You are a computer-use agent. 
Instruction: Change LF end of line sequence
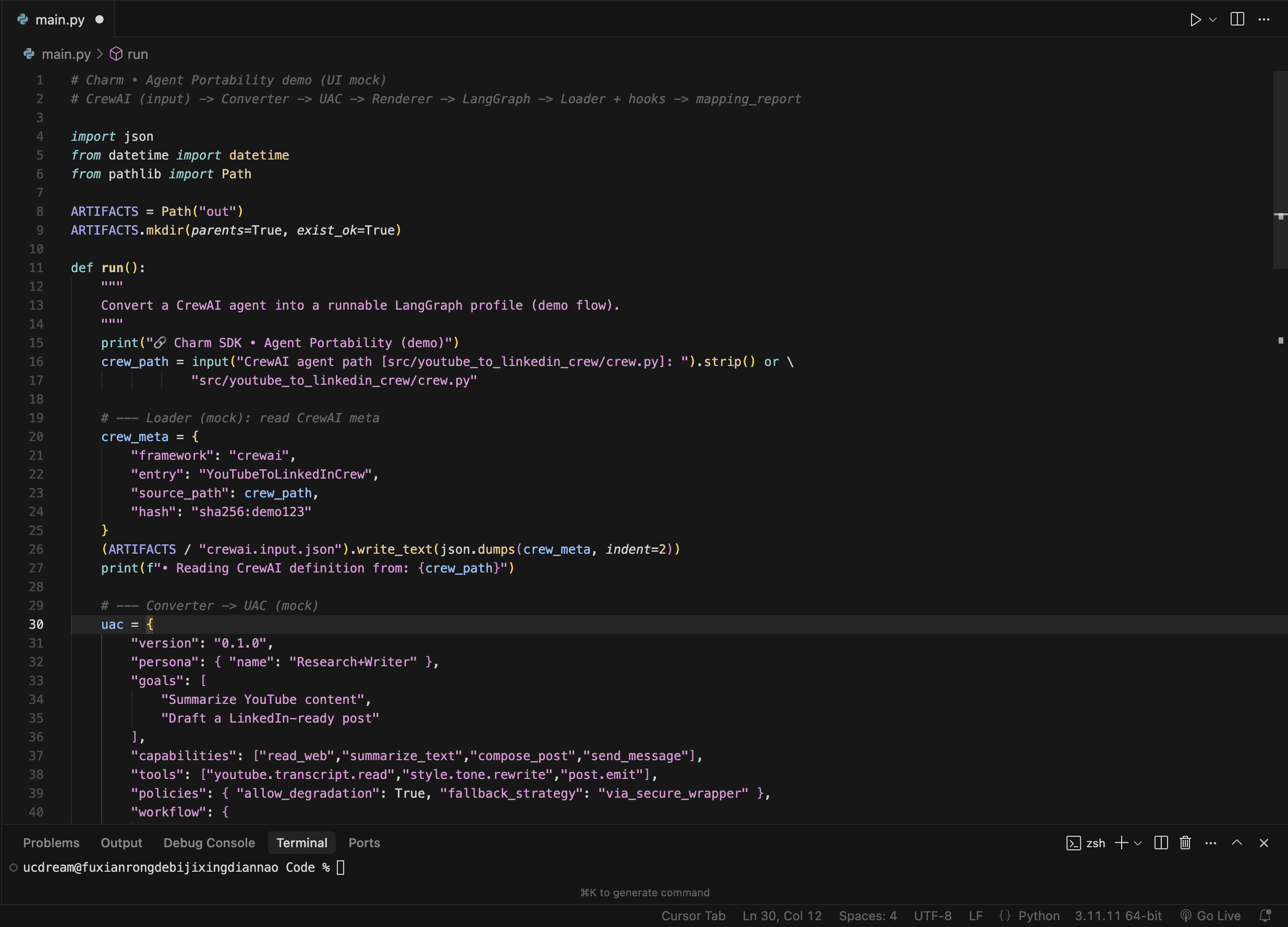975,915
